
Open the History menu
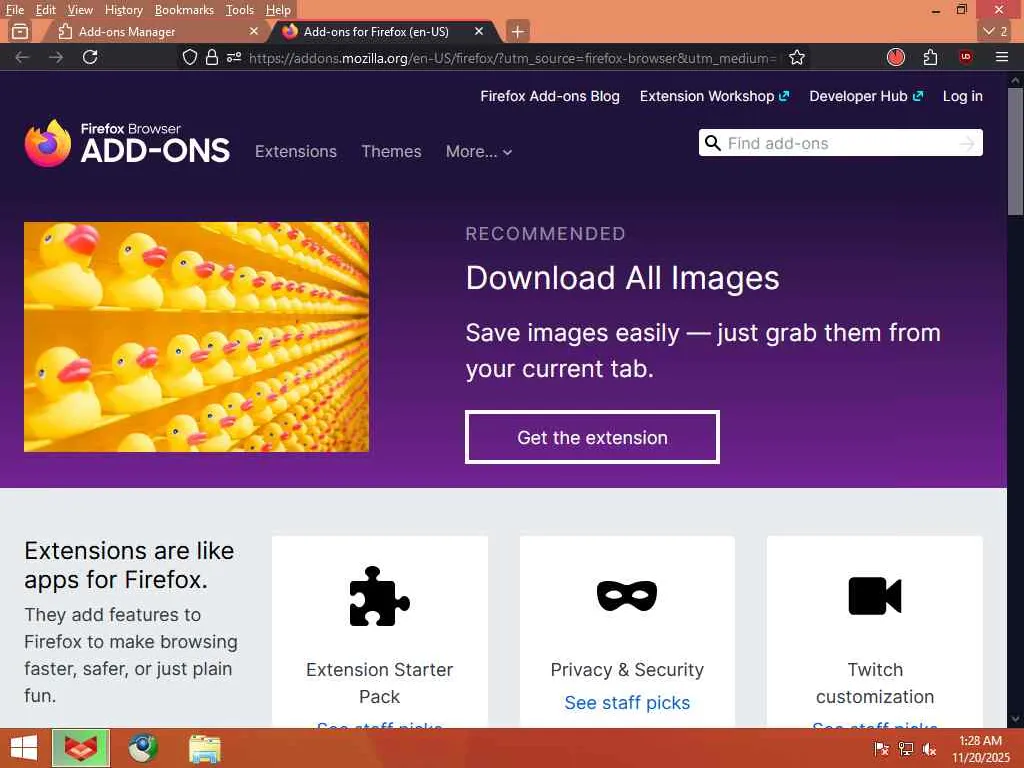tap(123, 10)
